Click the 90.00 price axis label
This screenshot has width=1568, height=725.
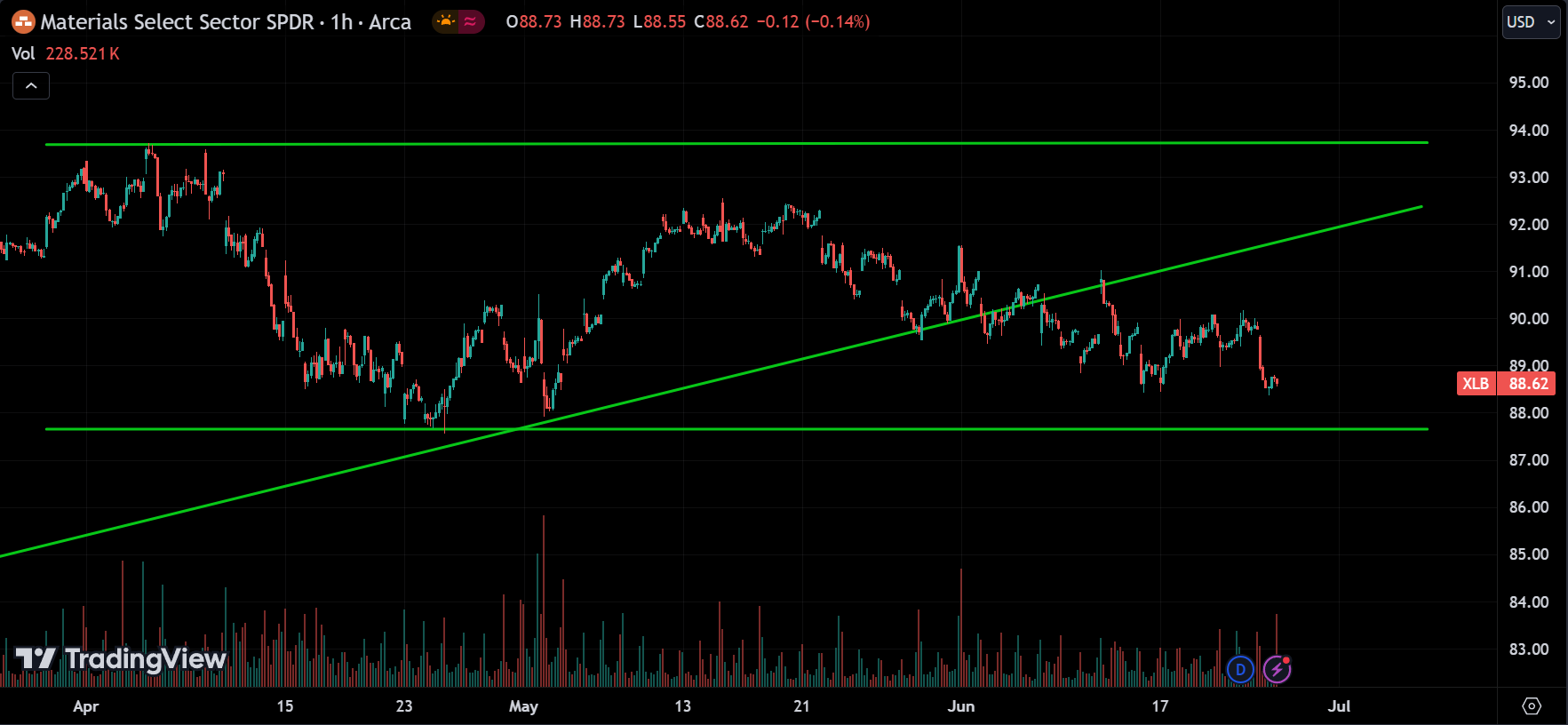click(x=1528, y=318)
